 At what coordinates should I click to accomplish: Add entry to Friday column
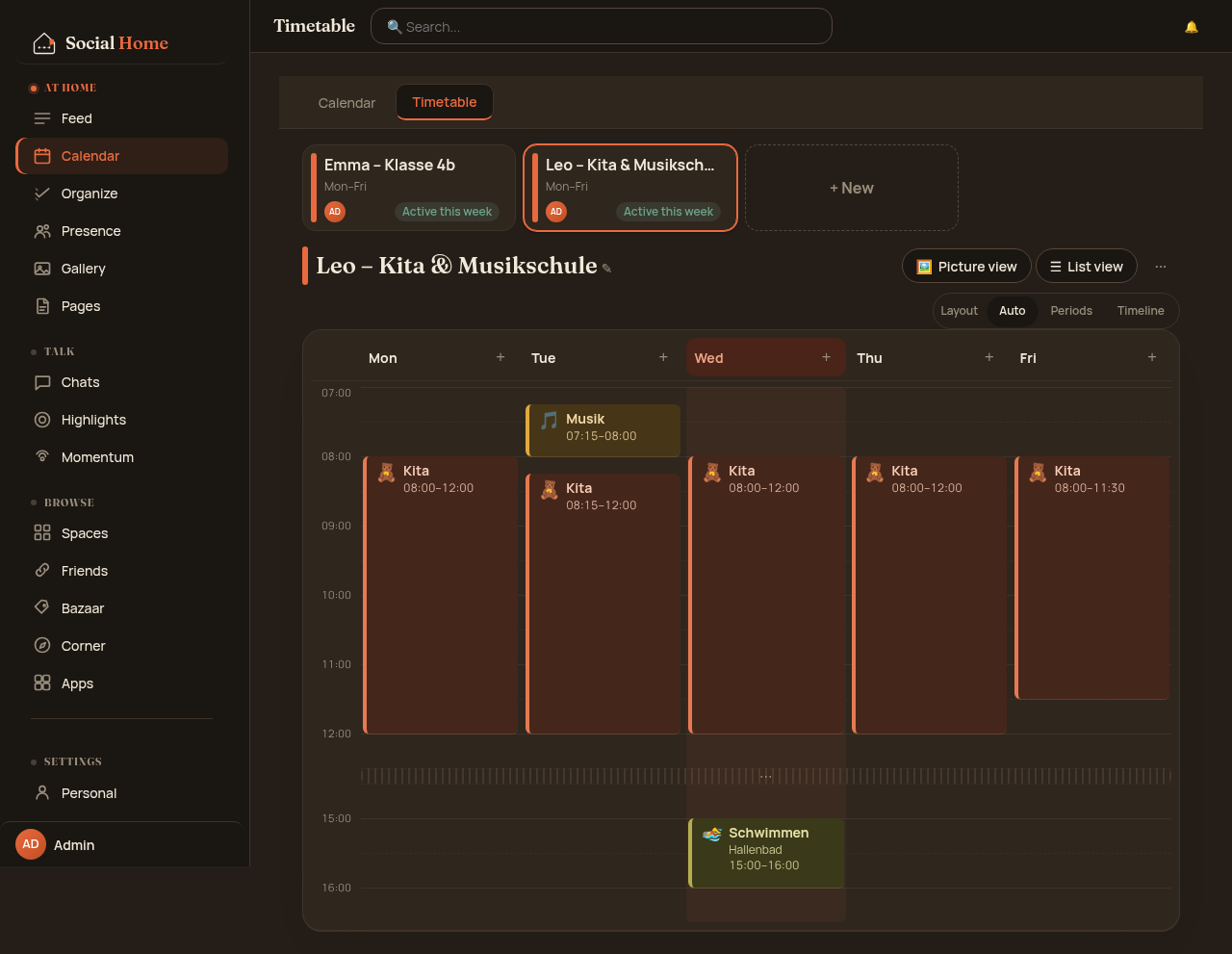tap(1152, 357)
